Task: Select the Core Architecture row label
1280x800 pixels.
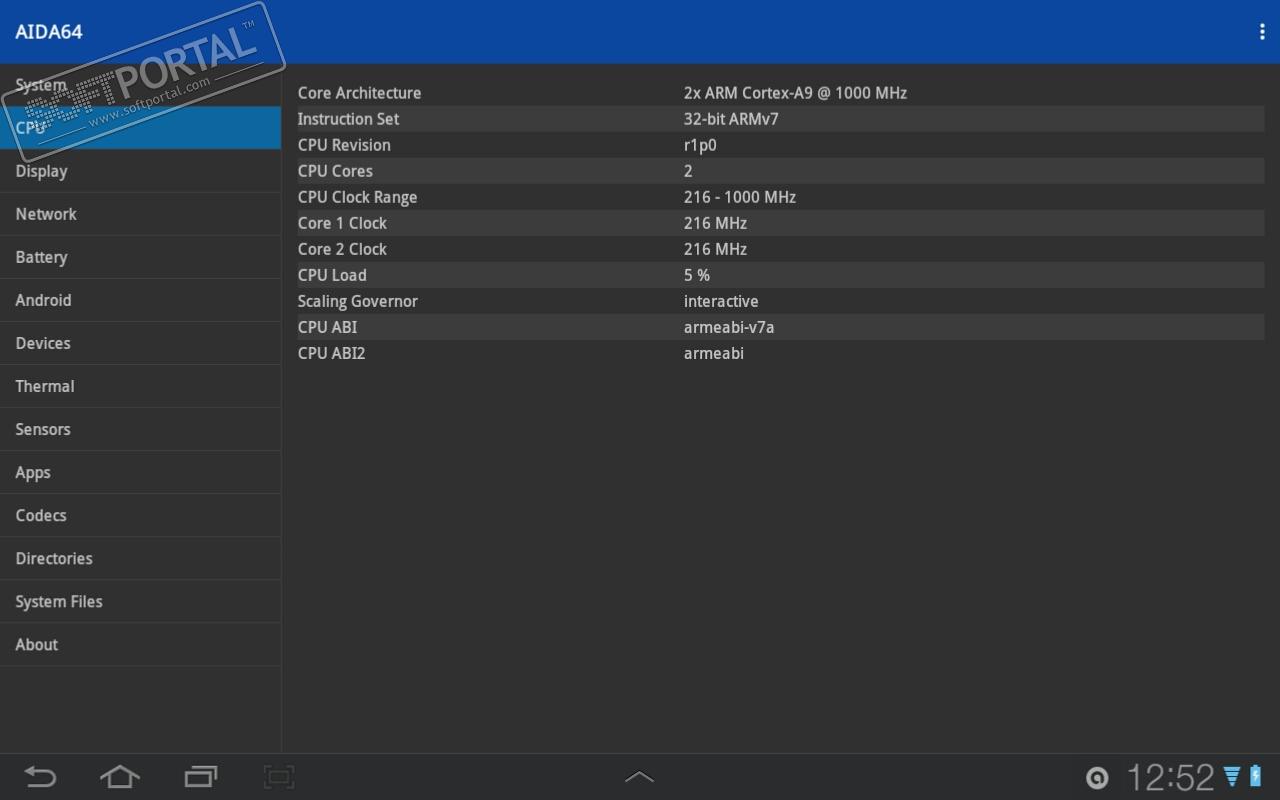Action: [359, 93]
